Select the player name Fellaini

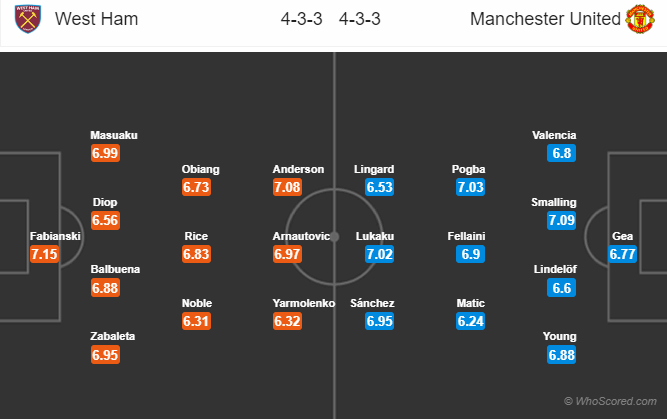pyautogui.click(x=468, y=236)
